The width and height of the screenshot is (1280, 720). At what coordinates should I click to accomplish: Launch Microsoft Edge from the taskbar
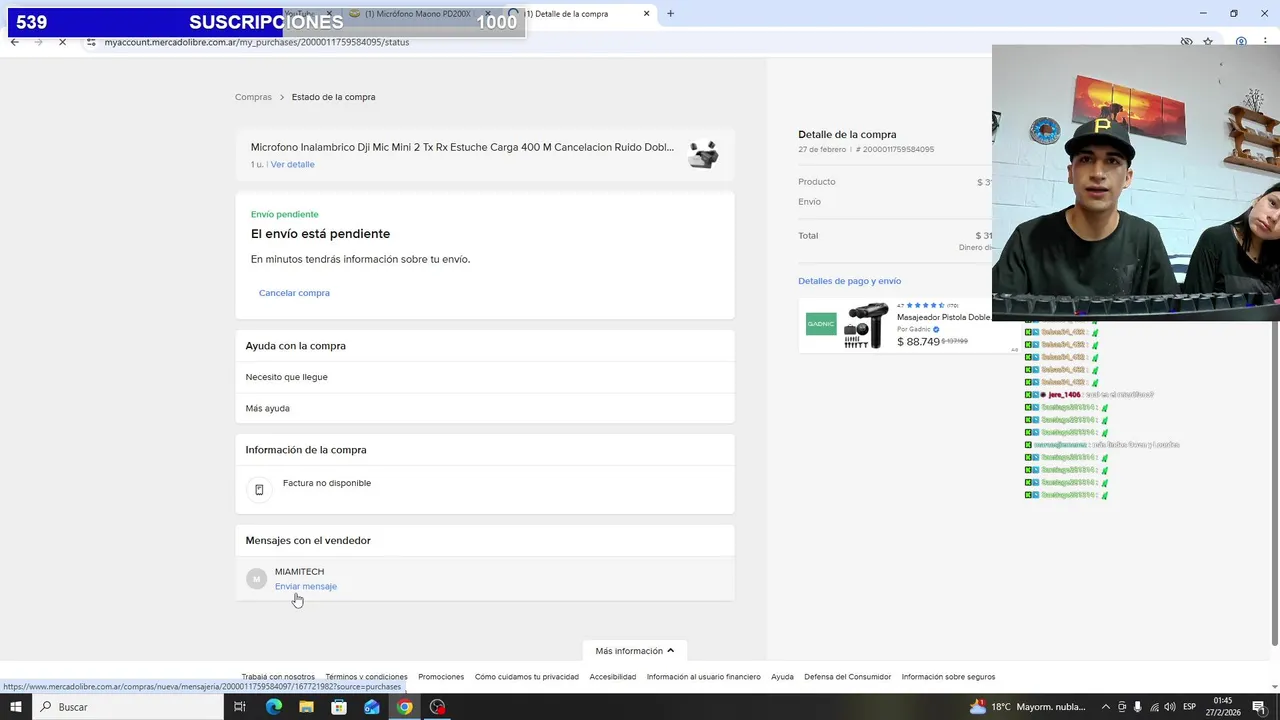click(273, 707)
